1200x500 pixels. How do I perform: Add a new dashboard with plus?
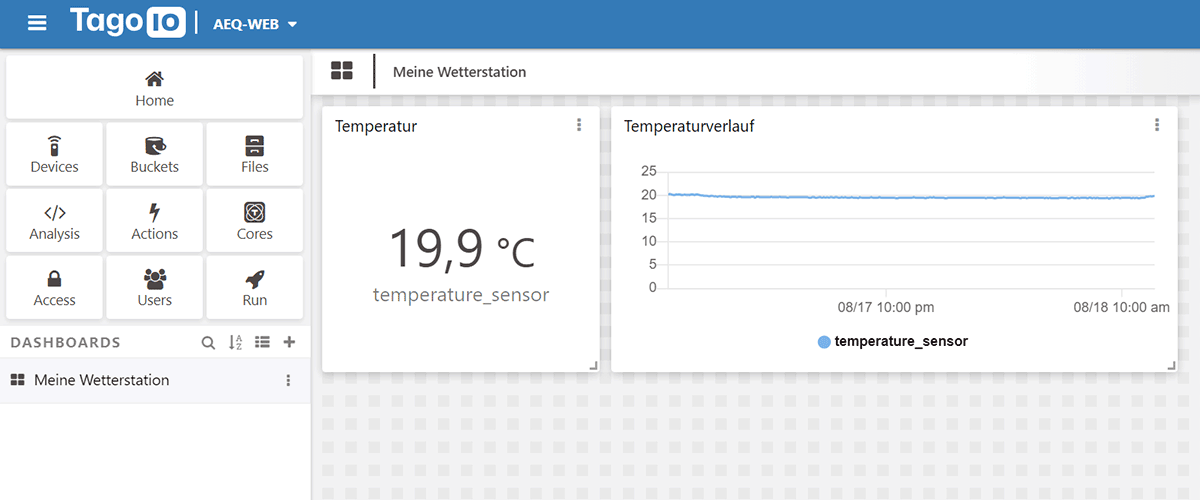[289, 342]
